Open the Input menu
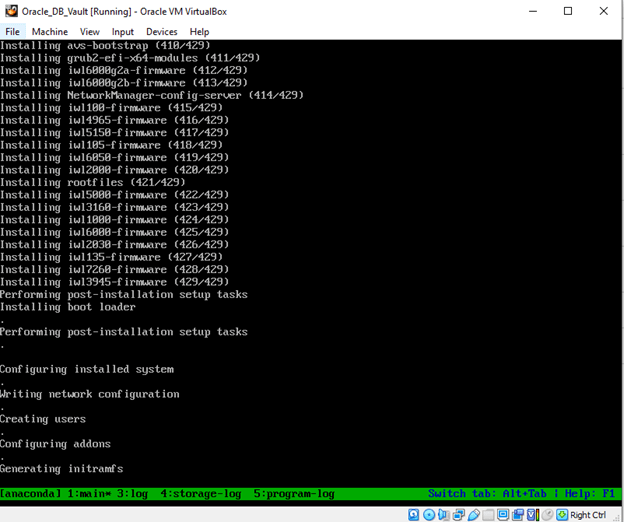 [x=123, y=31]
